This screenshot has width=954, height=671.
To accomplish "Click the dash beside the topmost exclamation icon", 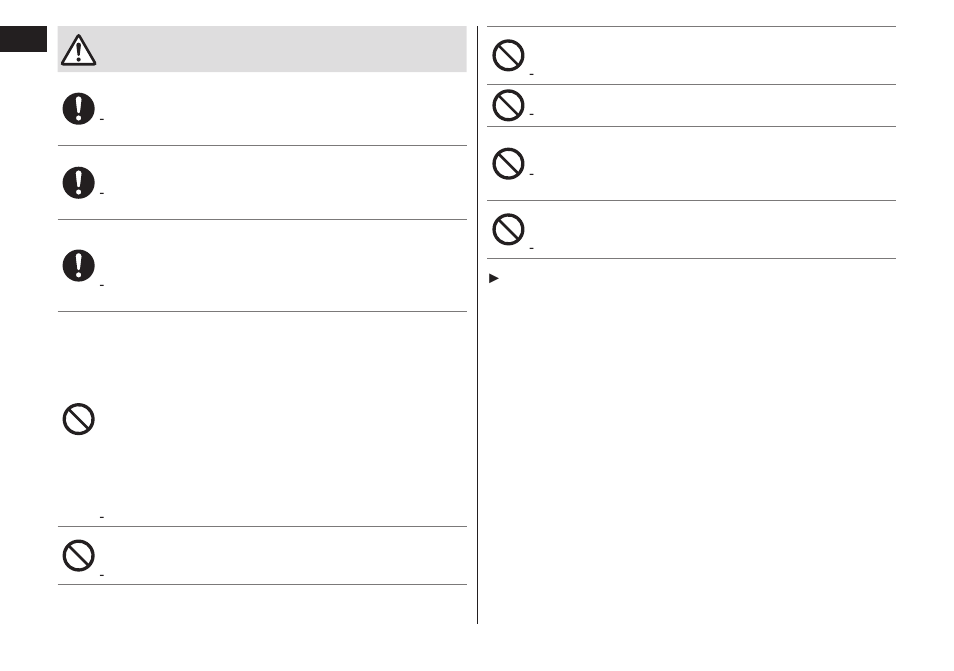I will point(102,120).
